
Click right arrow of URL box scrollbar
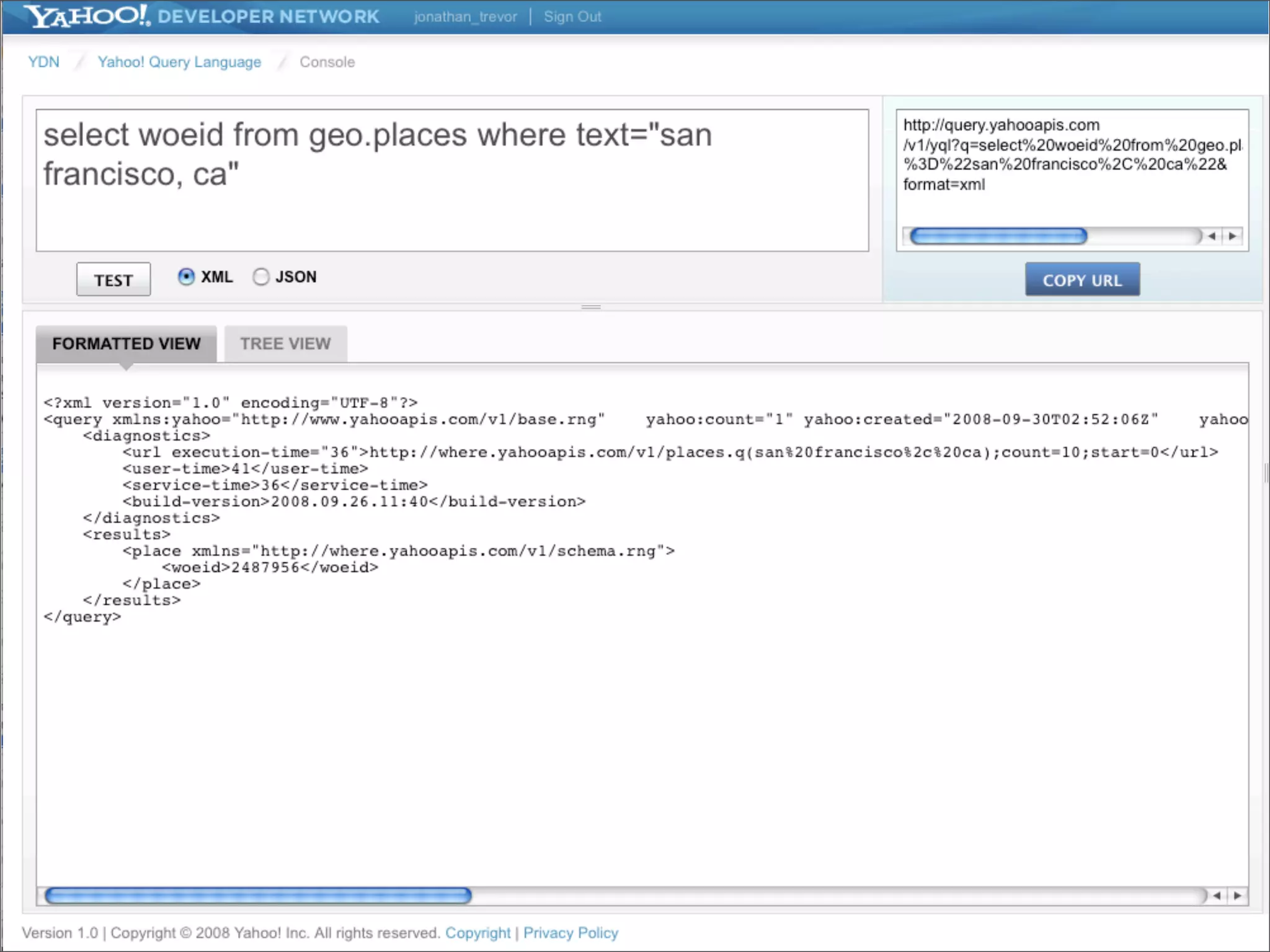coord(1233,236)
